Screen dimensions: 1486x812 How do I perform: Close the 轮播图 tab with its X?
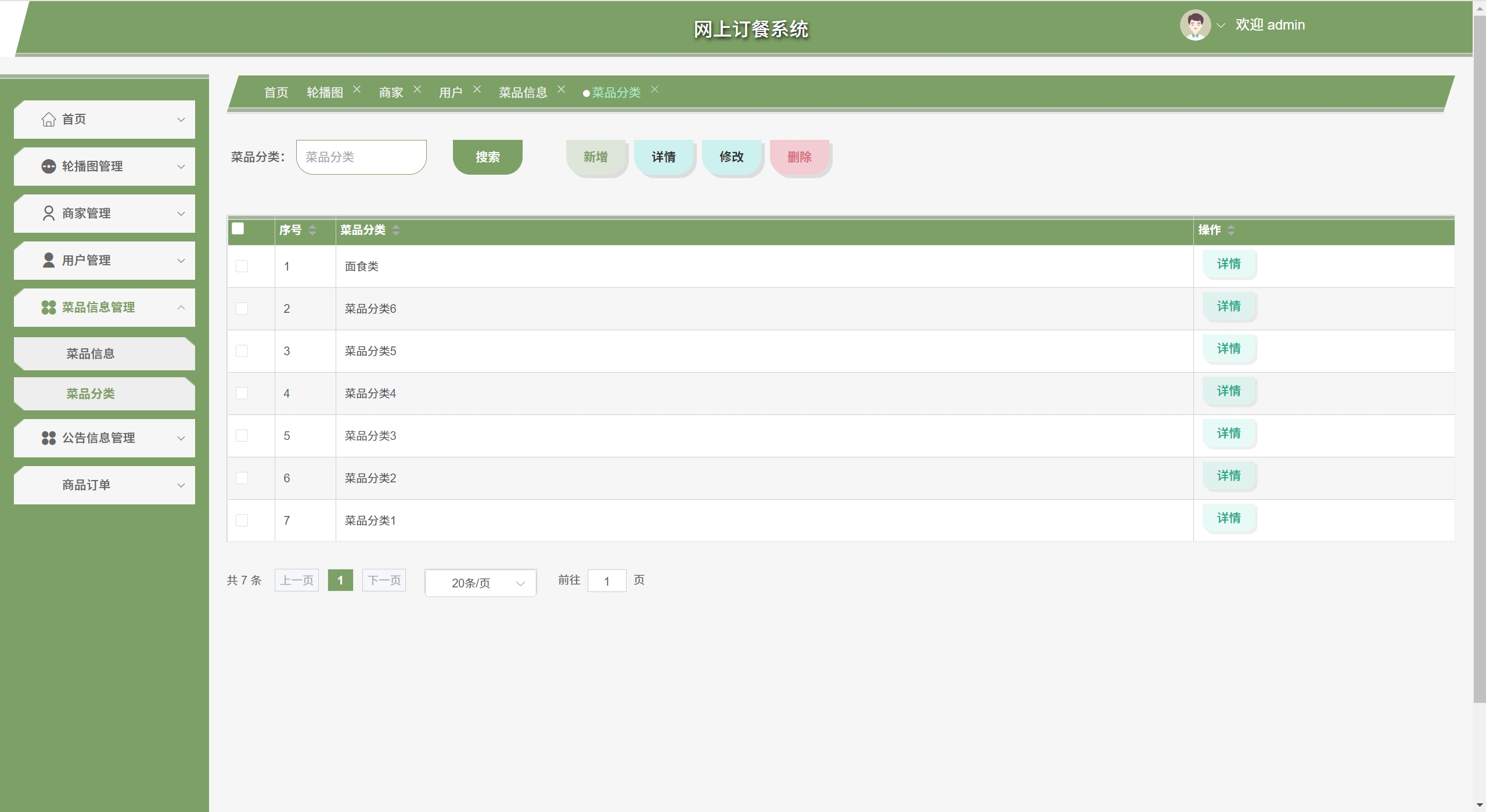pyautogui.click(x=357, y=89)
